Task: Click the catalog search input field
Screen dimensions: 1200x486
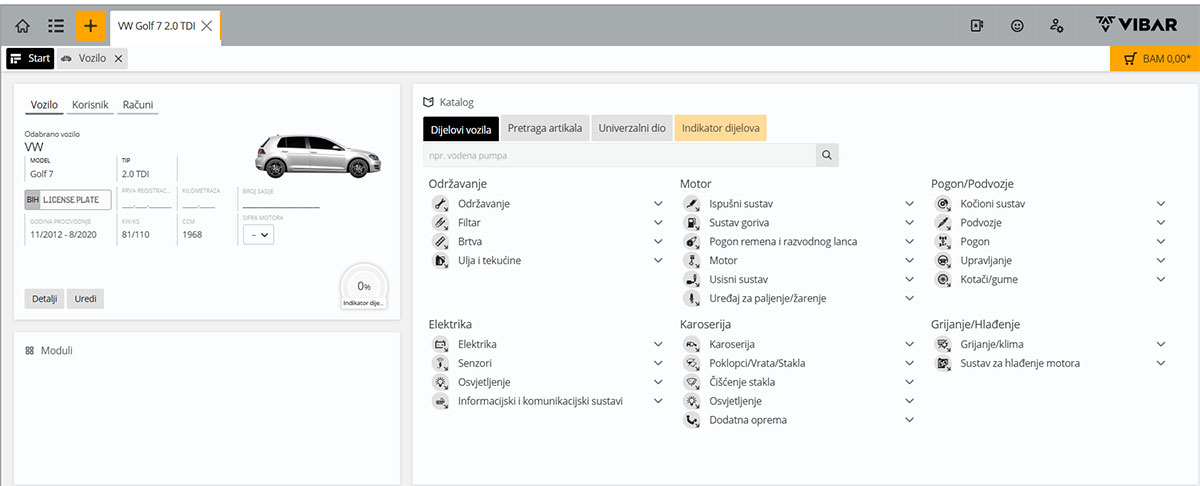Action: (x=620, y=155)
